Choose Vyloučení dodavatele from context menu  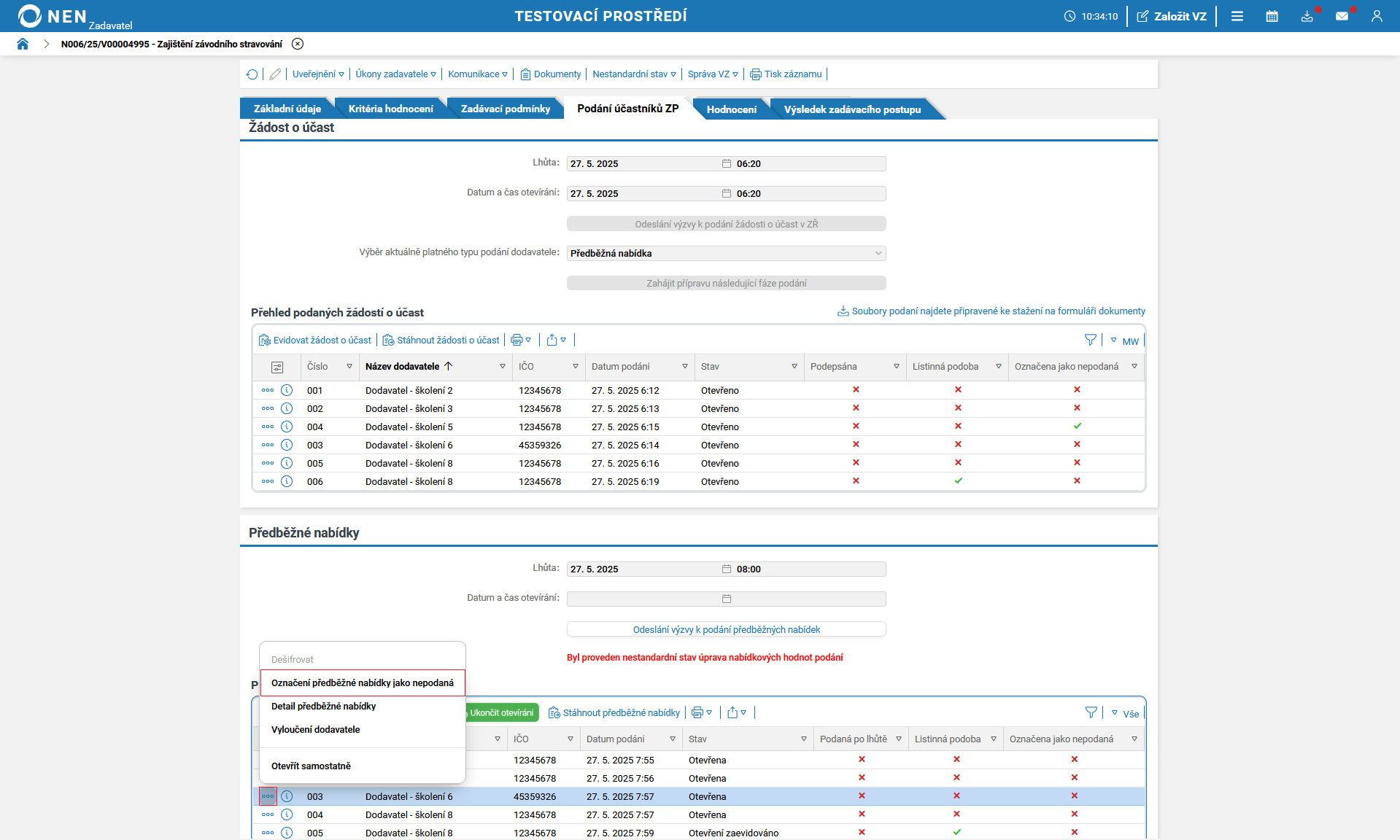(315, 730)
